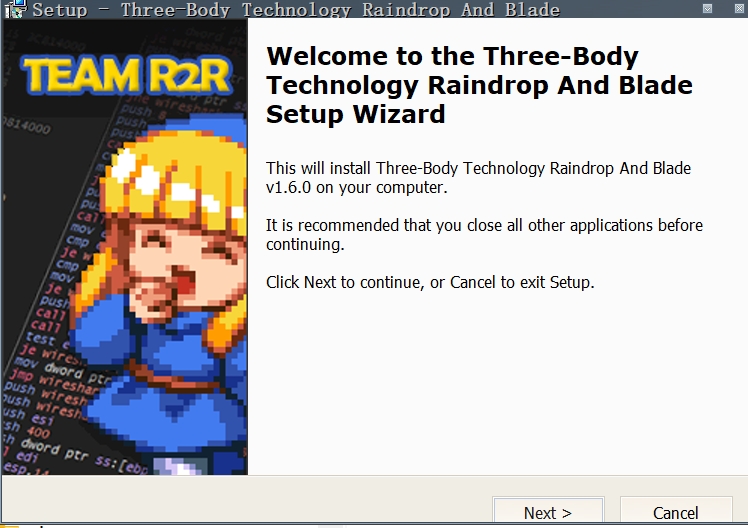Click the TEAM R2R logo
This screenshot has height=528, width=748.
(126, 75)
